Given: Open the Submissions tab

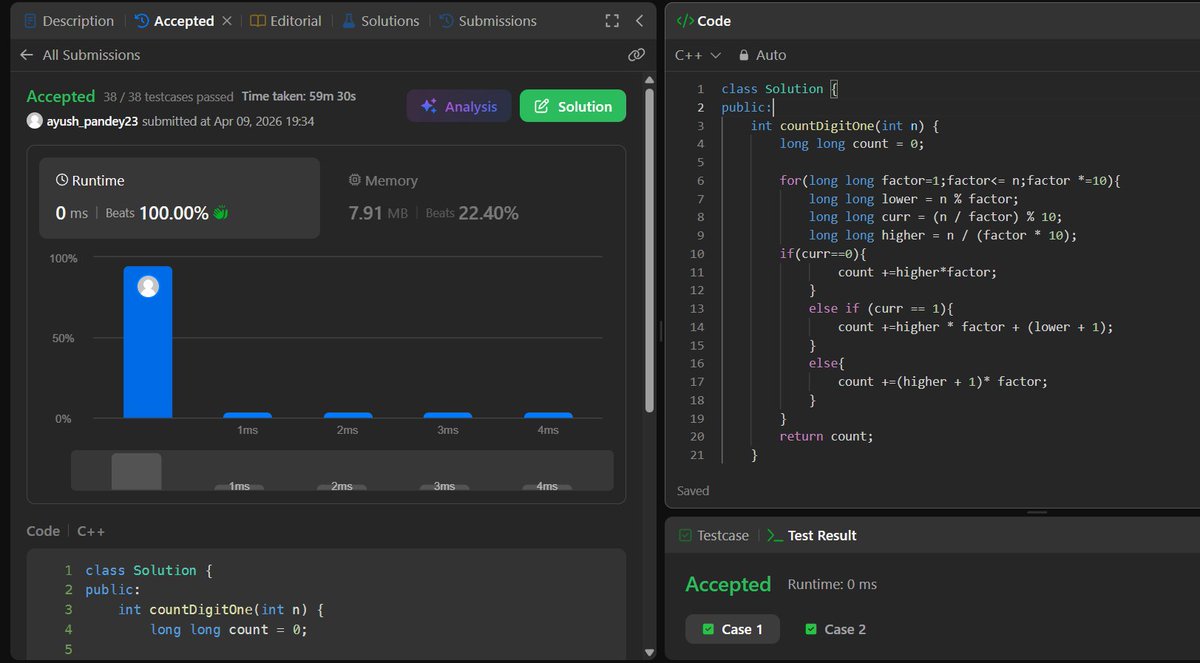Looking at the screenshot, I should (487, 21).
